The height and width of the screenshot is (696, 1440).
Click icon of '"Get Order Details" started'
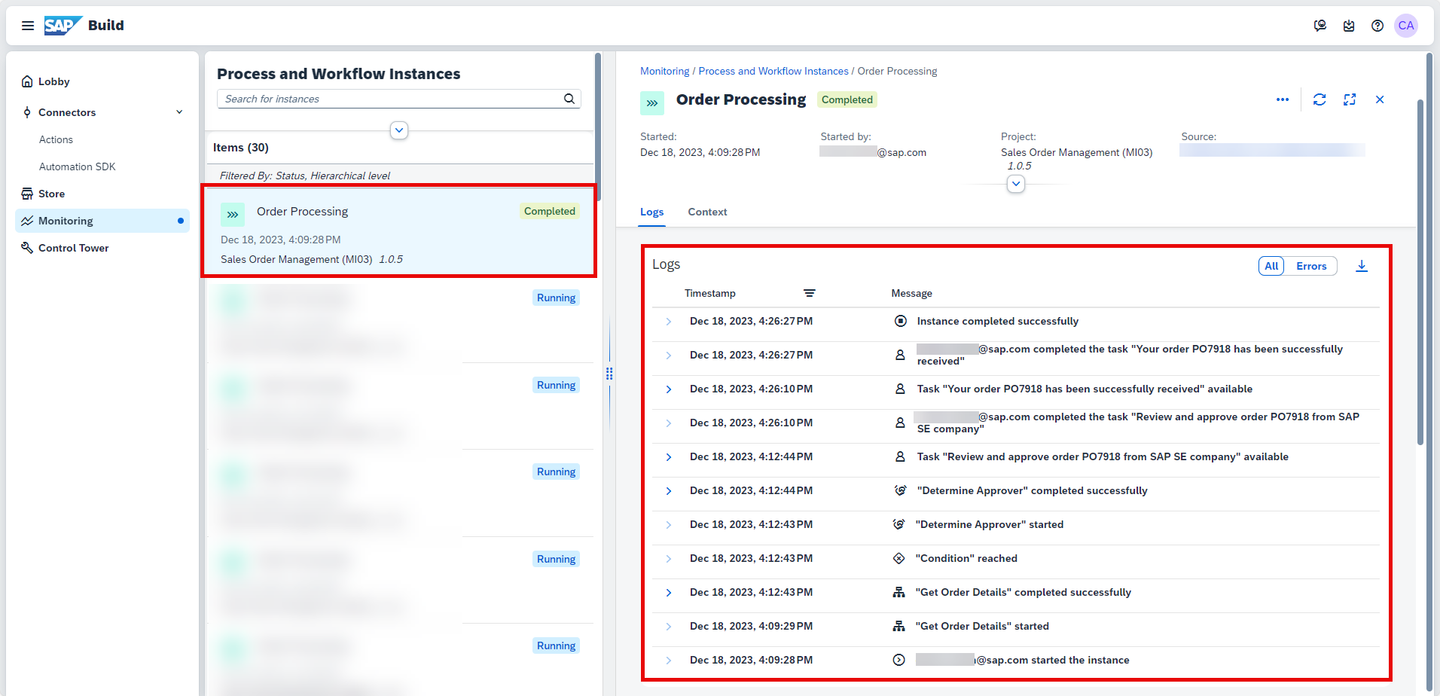(898, 626)
